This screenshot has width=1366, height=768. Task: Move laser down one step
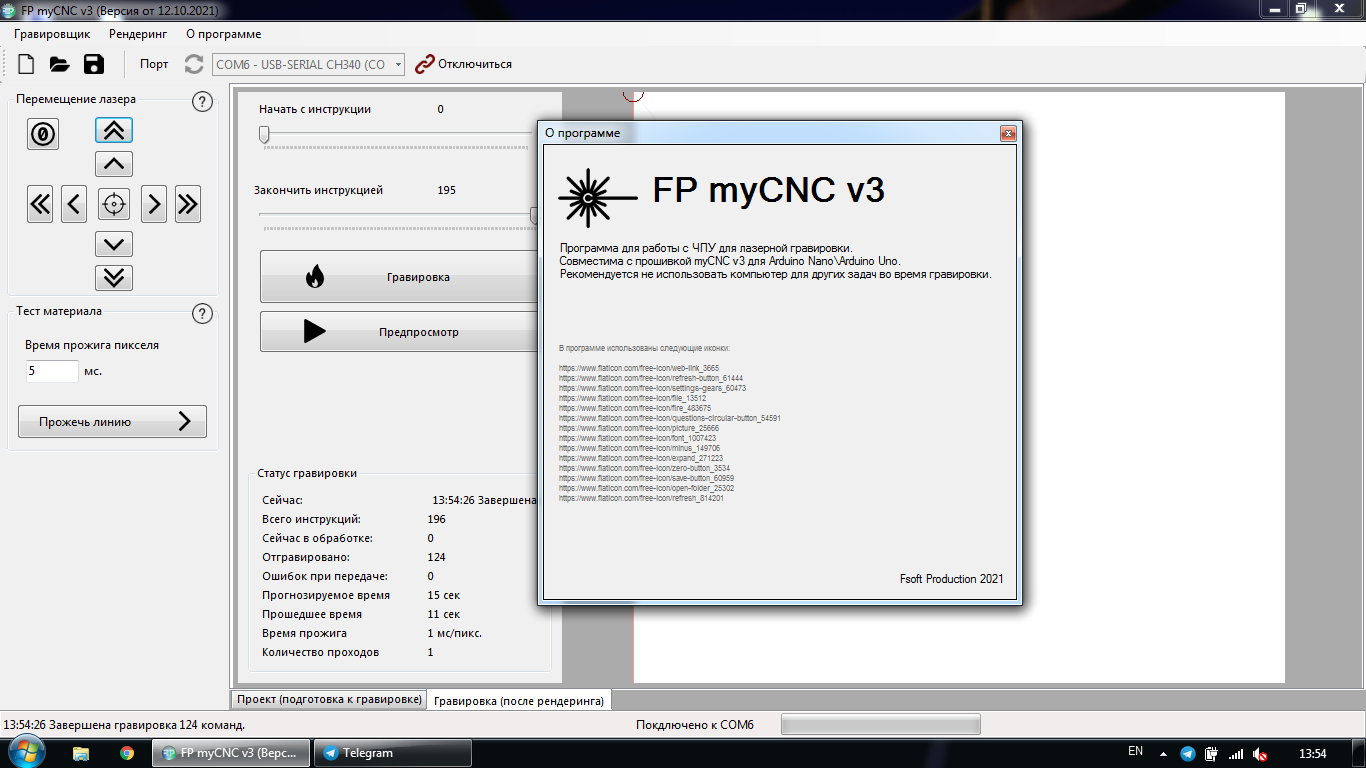coord(114,244)
